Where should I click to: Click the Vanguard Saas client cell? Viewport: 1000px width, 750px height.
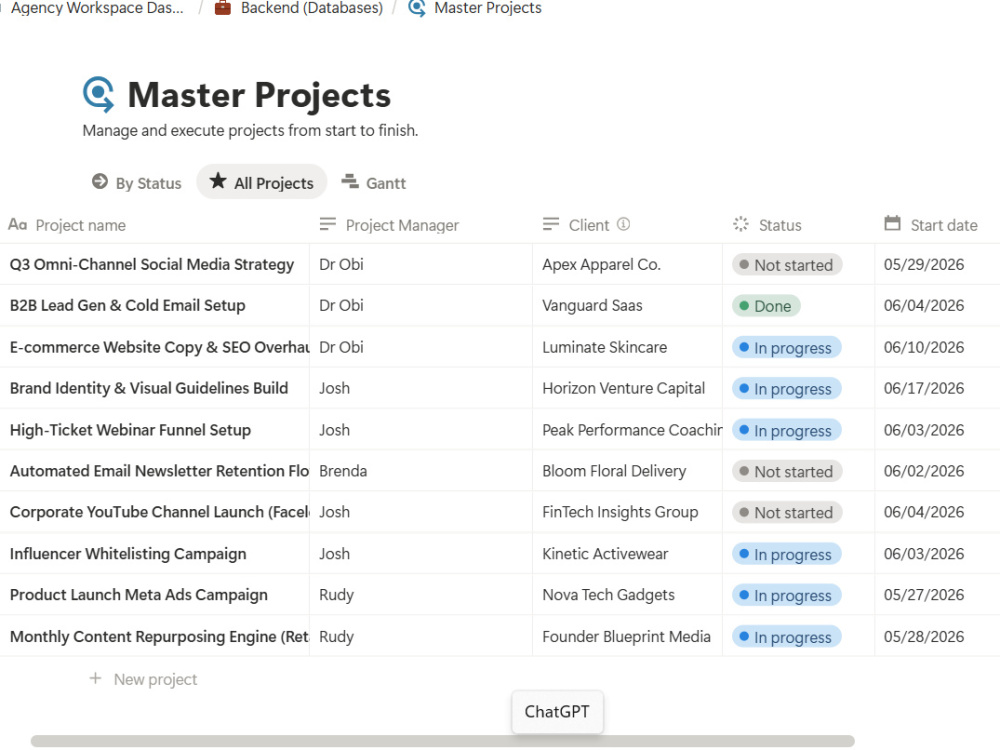(628, 305)
